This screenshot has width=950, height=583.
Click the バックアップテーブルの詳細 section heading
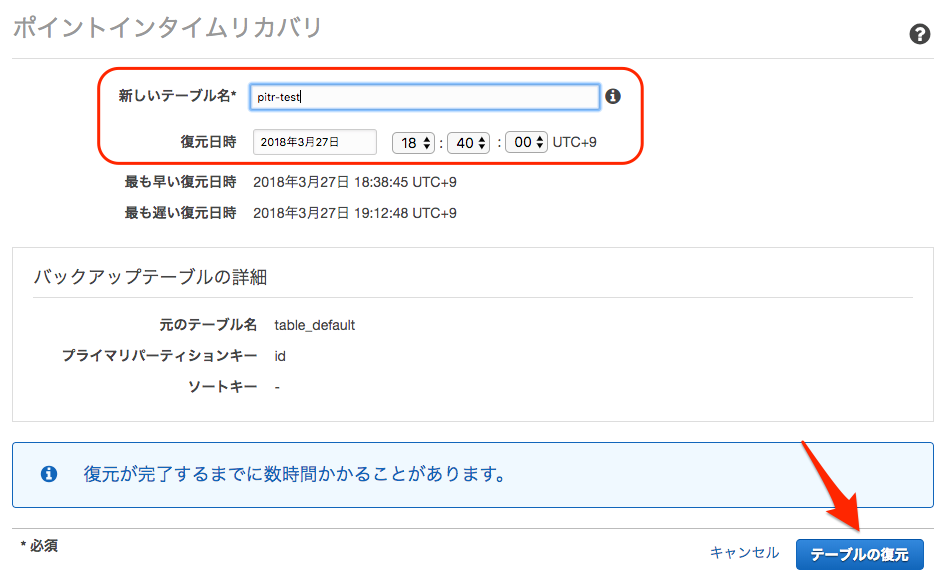click(x=150, y=277)
